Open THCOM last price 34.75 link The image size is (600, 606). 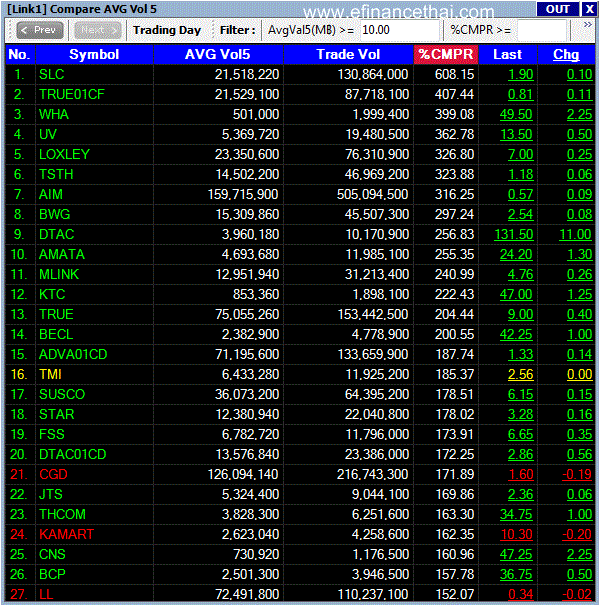point(516,515)
